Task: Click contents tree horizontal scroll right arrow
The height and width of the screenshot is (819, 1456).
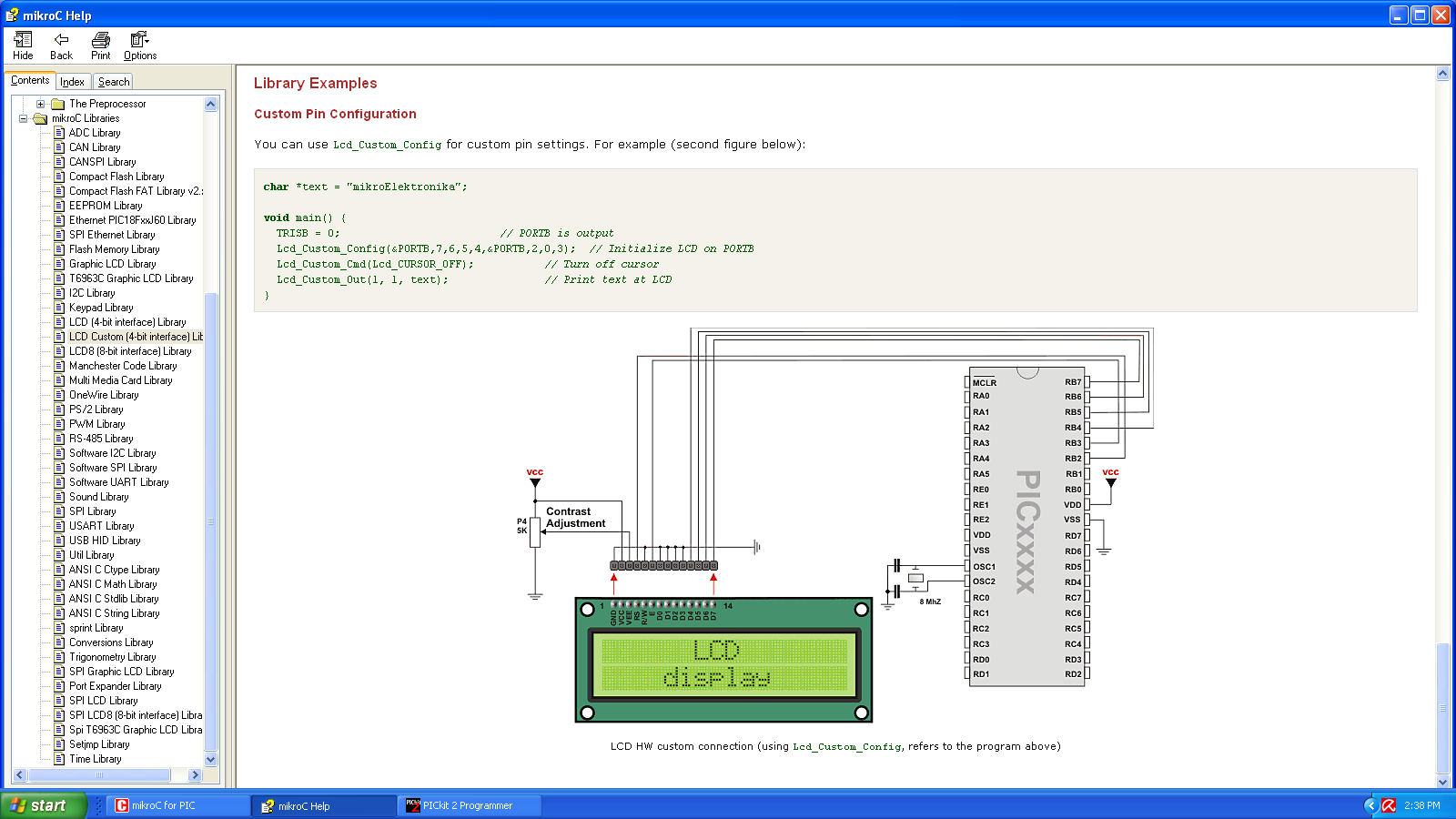Action: click(x=195, y=775)
